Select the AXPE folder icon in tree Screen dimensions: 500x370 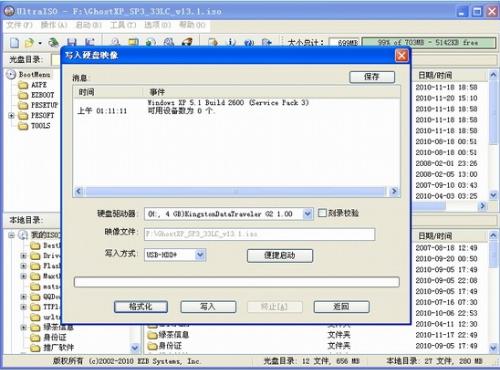(x=23, y=85)
